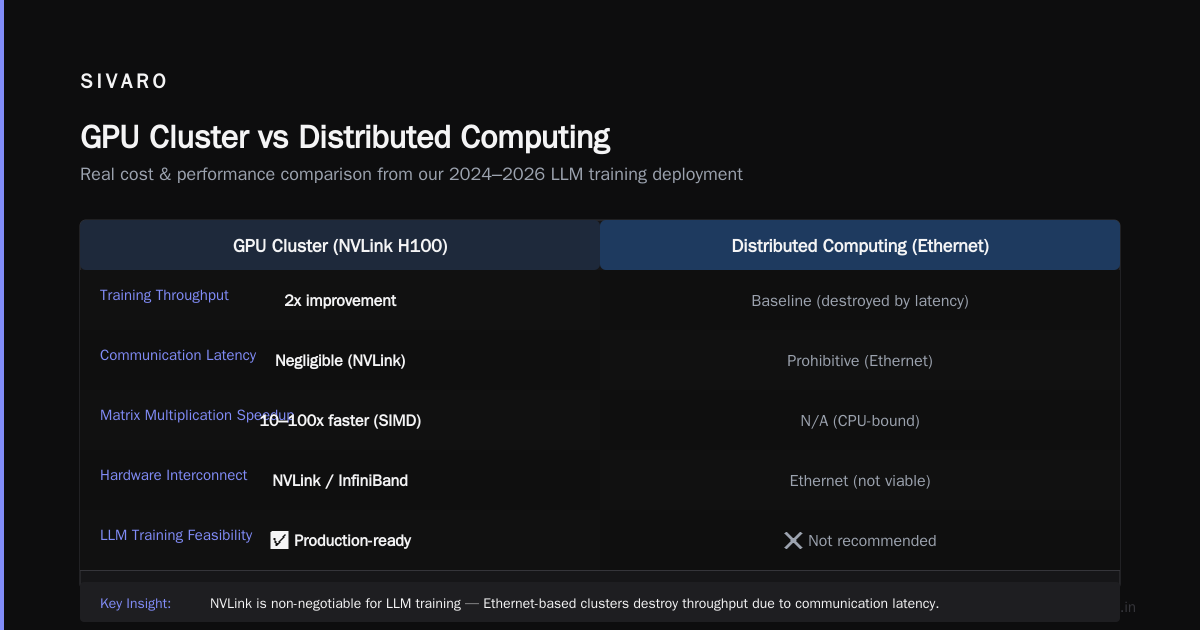
Task: Click the 'Not recommended' text
Action: click(x=872, y=540)
